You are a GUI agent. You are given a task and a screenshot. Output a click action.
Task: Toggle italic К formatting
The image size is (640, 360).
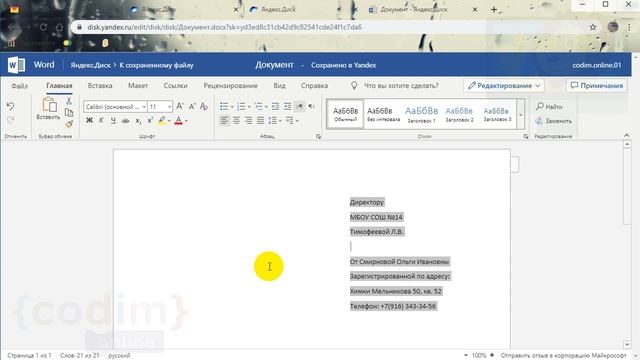tap(101, 120)
